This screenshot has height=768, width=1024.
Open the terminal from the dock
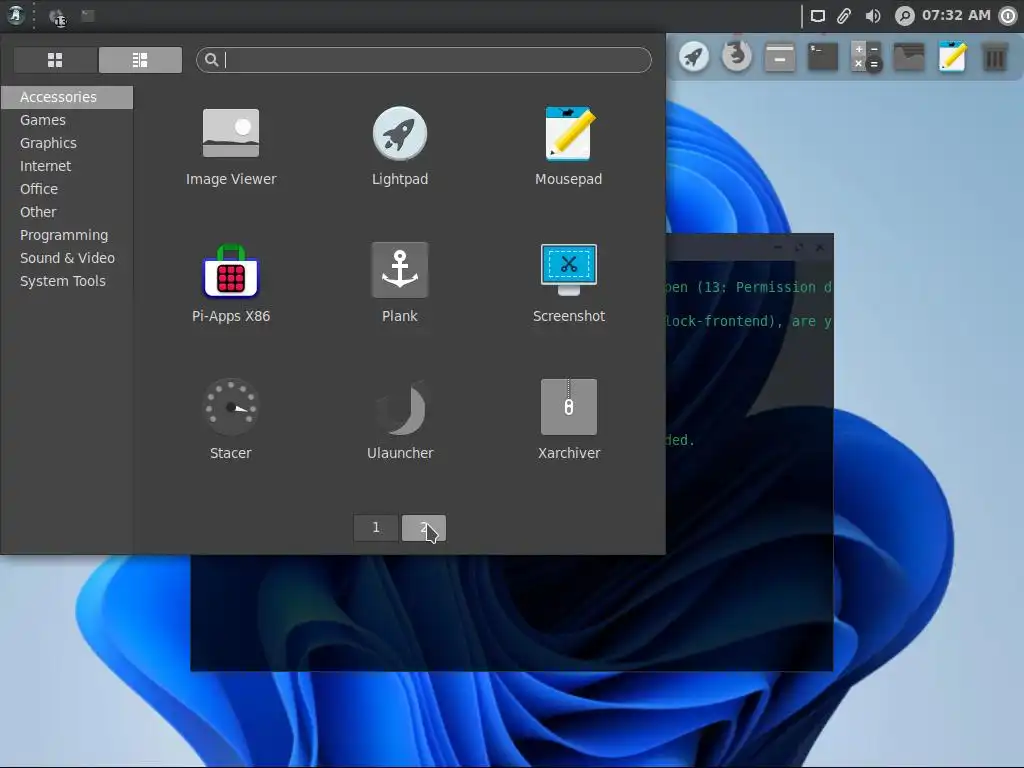(x=823, y=57)
